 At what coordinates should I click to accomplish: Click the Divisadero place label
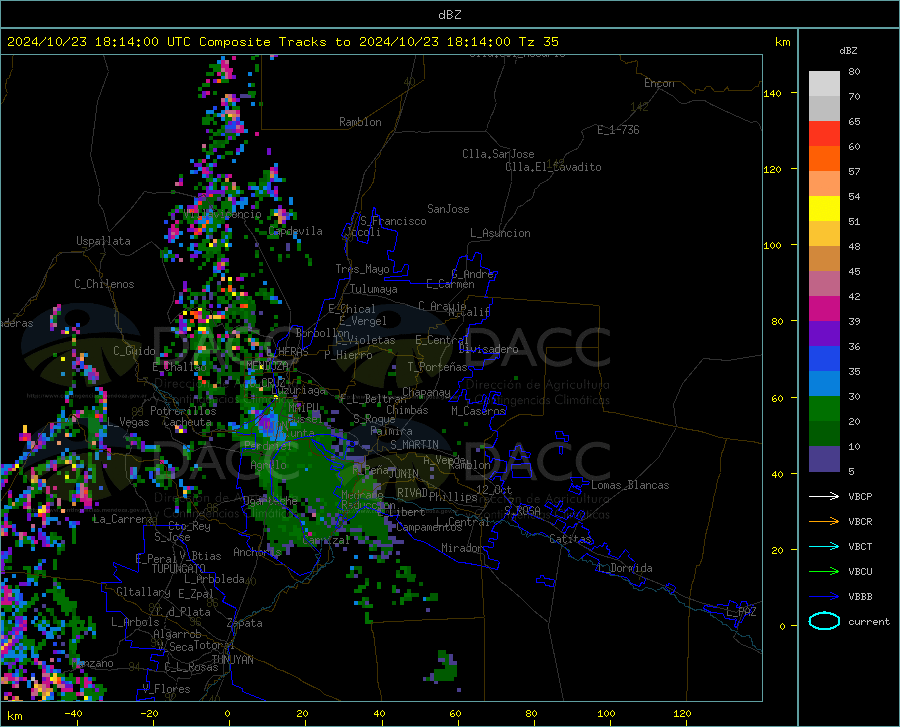(488, 349)
